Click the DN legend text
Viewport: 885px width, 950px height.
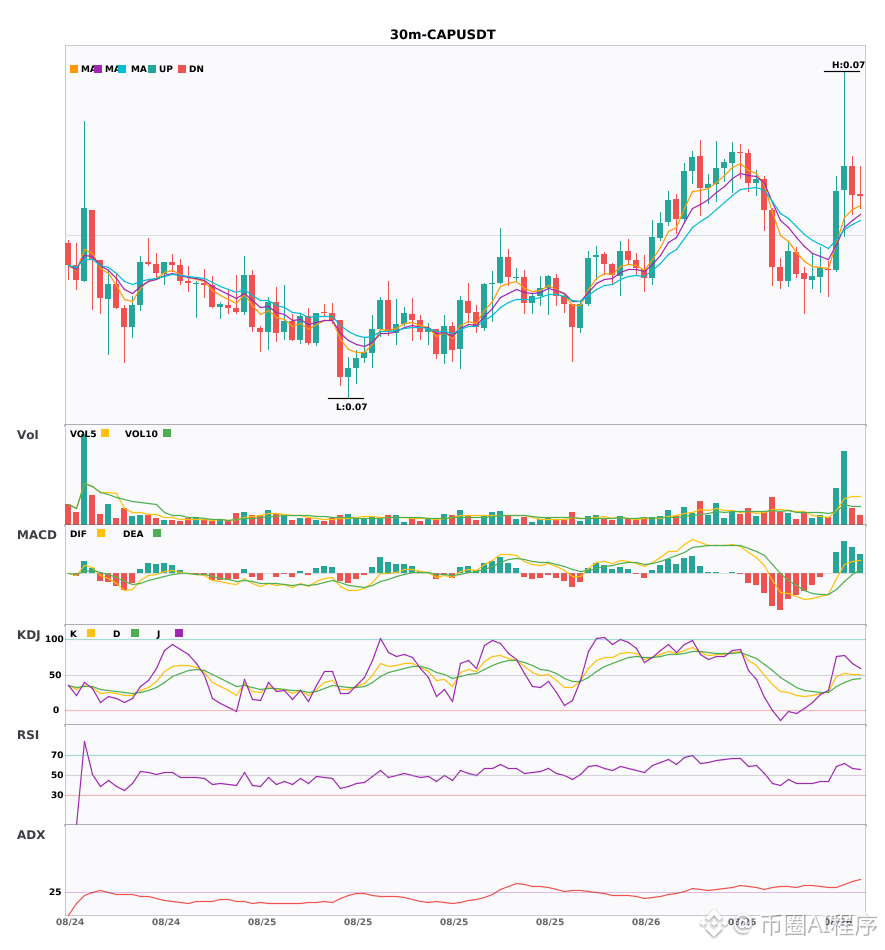(196, 69)
